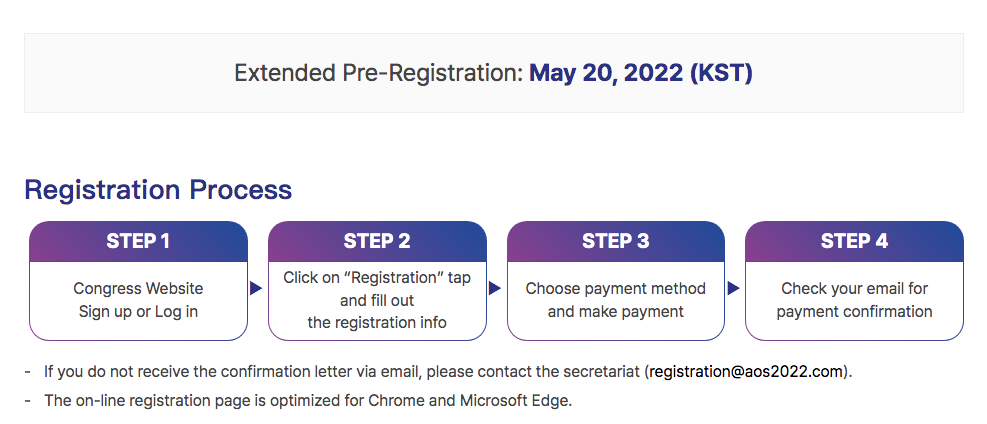Screen dimensions: 987x424
Task: Click the arrow between Step 2 and Step 3
Action: click(x=495, y=288)
